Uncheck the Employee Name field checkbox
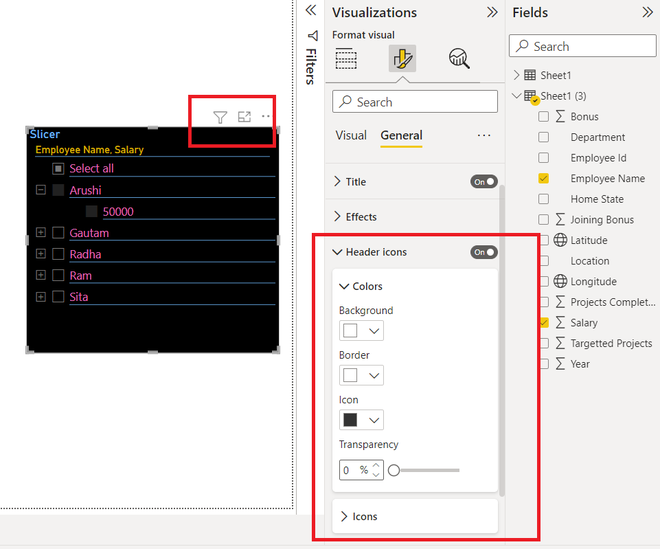Viewport: 660px width, 549px height. (543, 178)
